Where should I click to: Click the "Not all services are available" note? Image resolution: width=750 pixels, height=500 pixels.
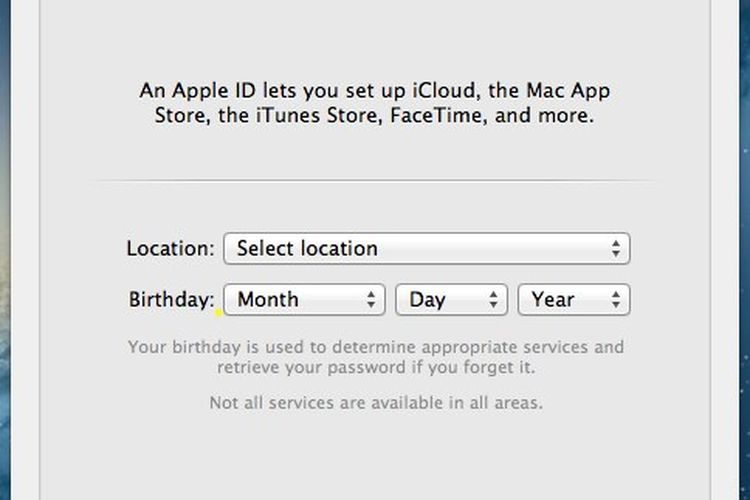tap(376, 402)
